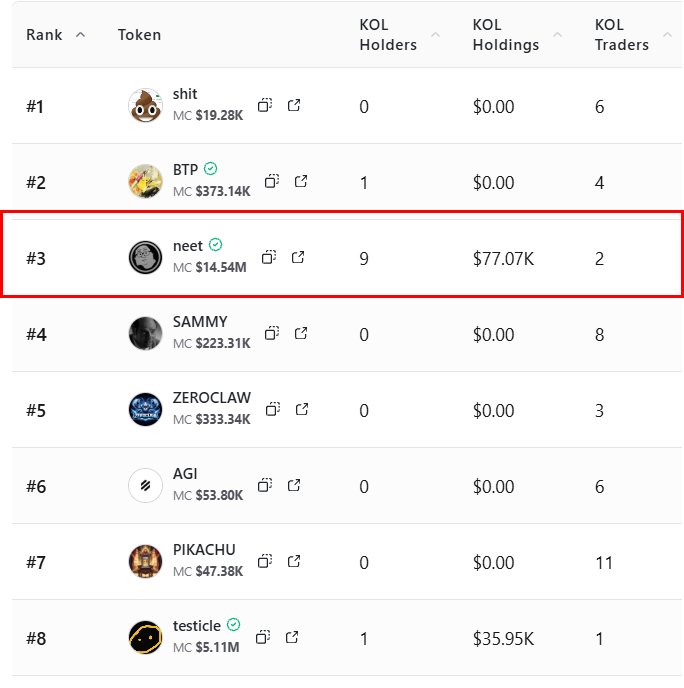
Task: Select the Token column header
Action: coord(139,35)
